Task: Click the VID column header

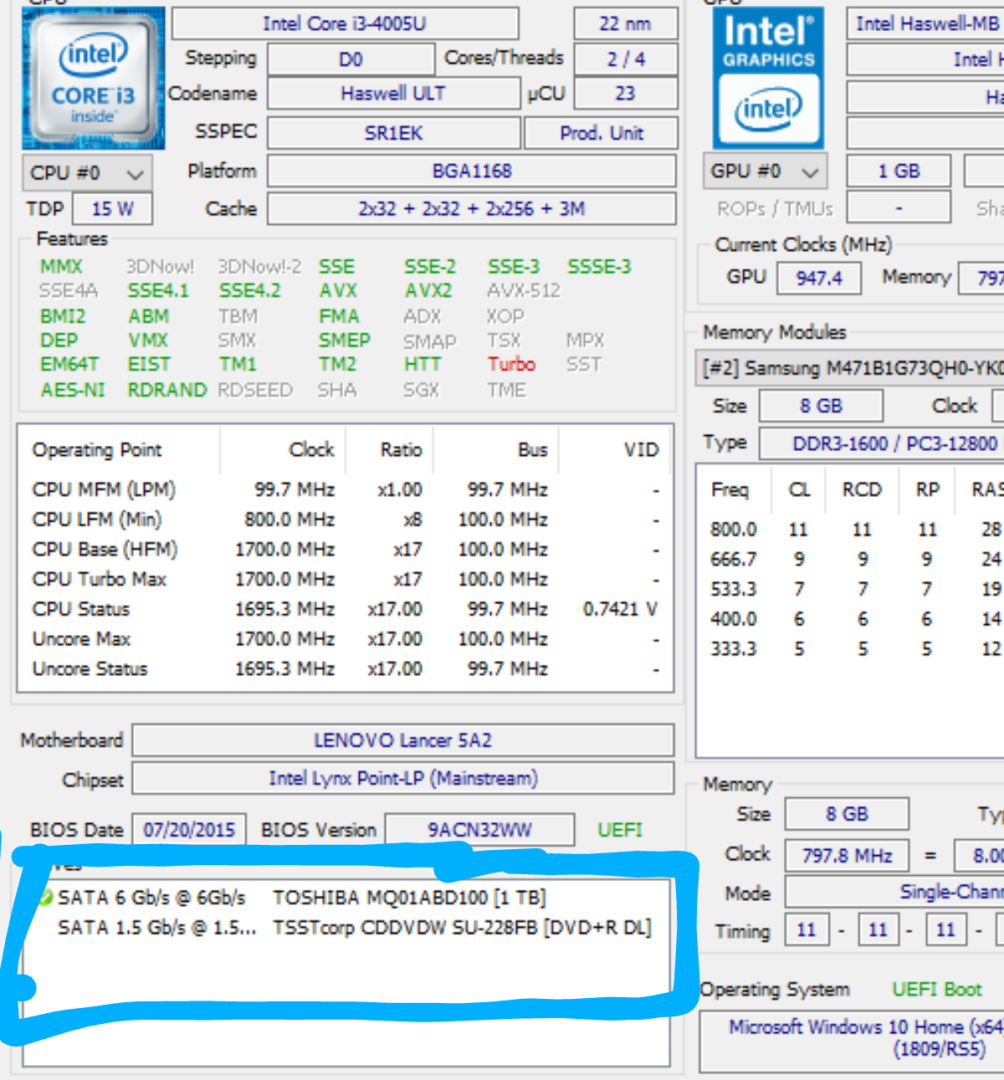Action: (641, 450)
